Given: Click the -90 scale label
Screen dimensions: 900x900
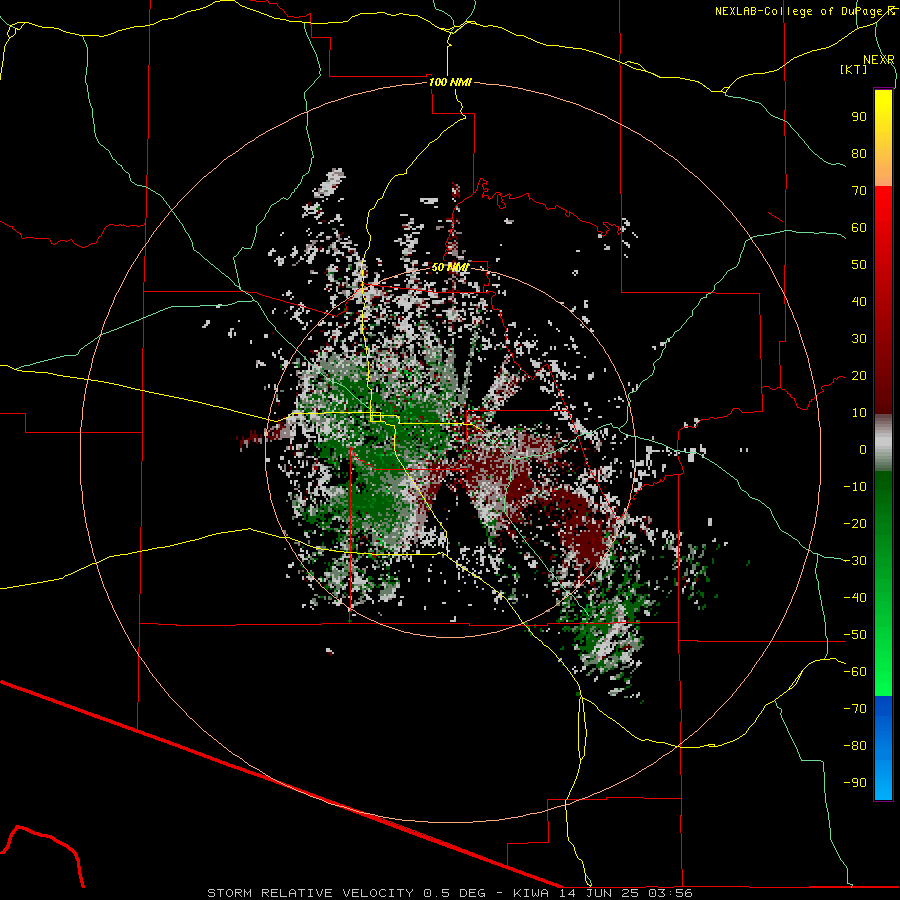Looking at the screenshot, I should point(855,783).
